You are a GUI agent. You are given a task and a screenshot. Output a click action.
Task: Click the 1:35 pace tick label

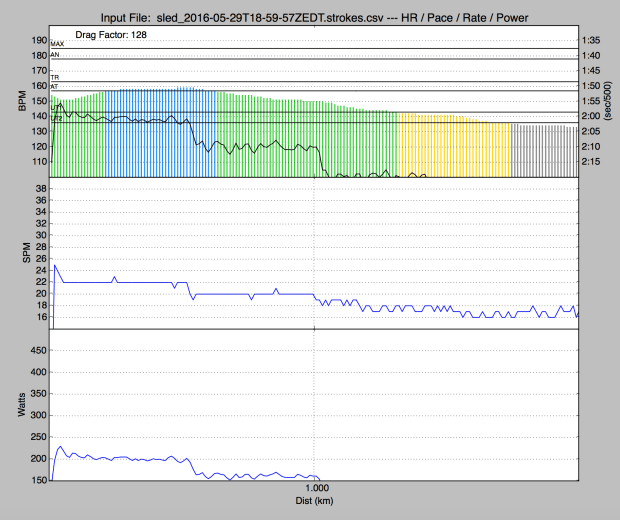(589, 41)
